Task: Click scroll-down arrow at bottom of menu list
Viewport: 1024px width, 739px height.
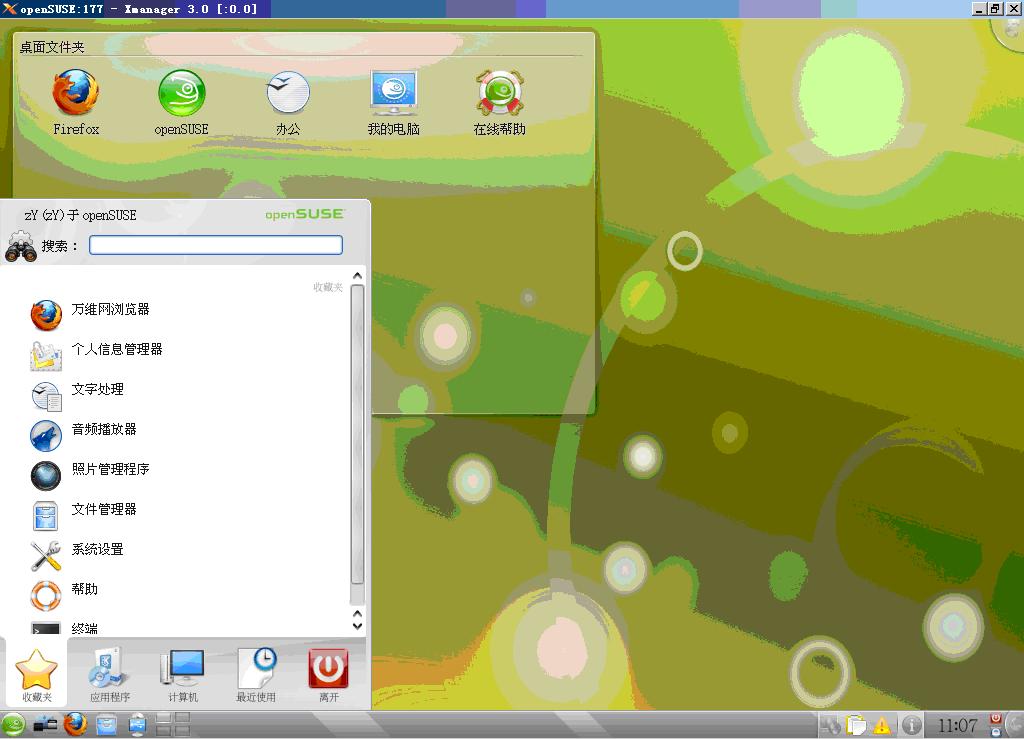Action: pyautogui.click(x=357, y=626)
